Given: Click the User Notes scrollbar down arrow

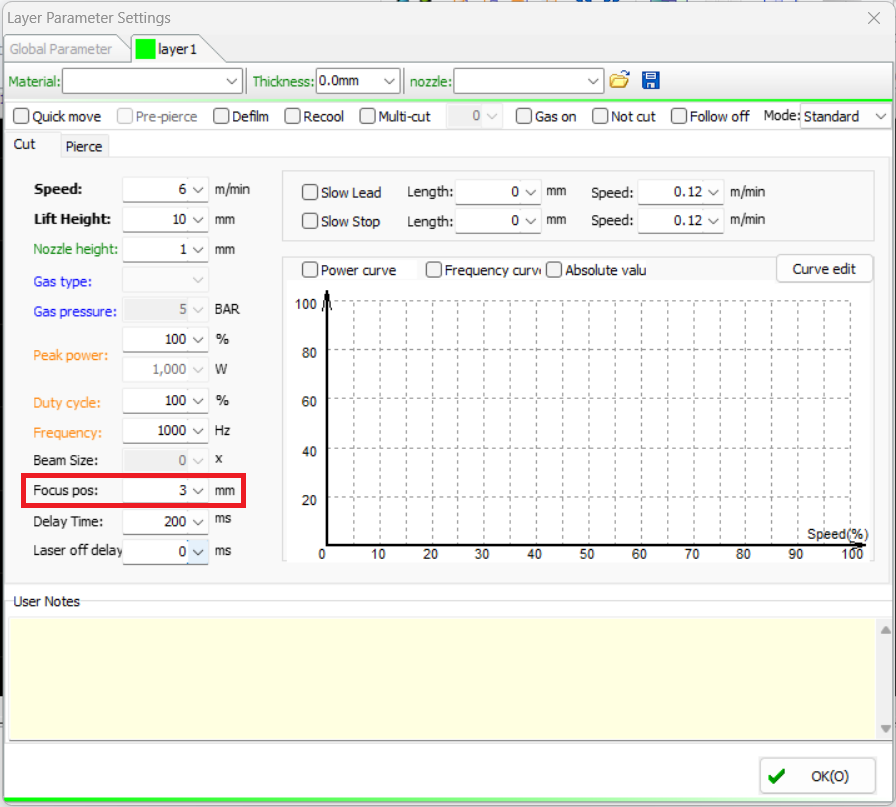Looking at the screenshot, I should pos(885,728).
